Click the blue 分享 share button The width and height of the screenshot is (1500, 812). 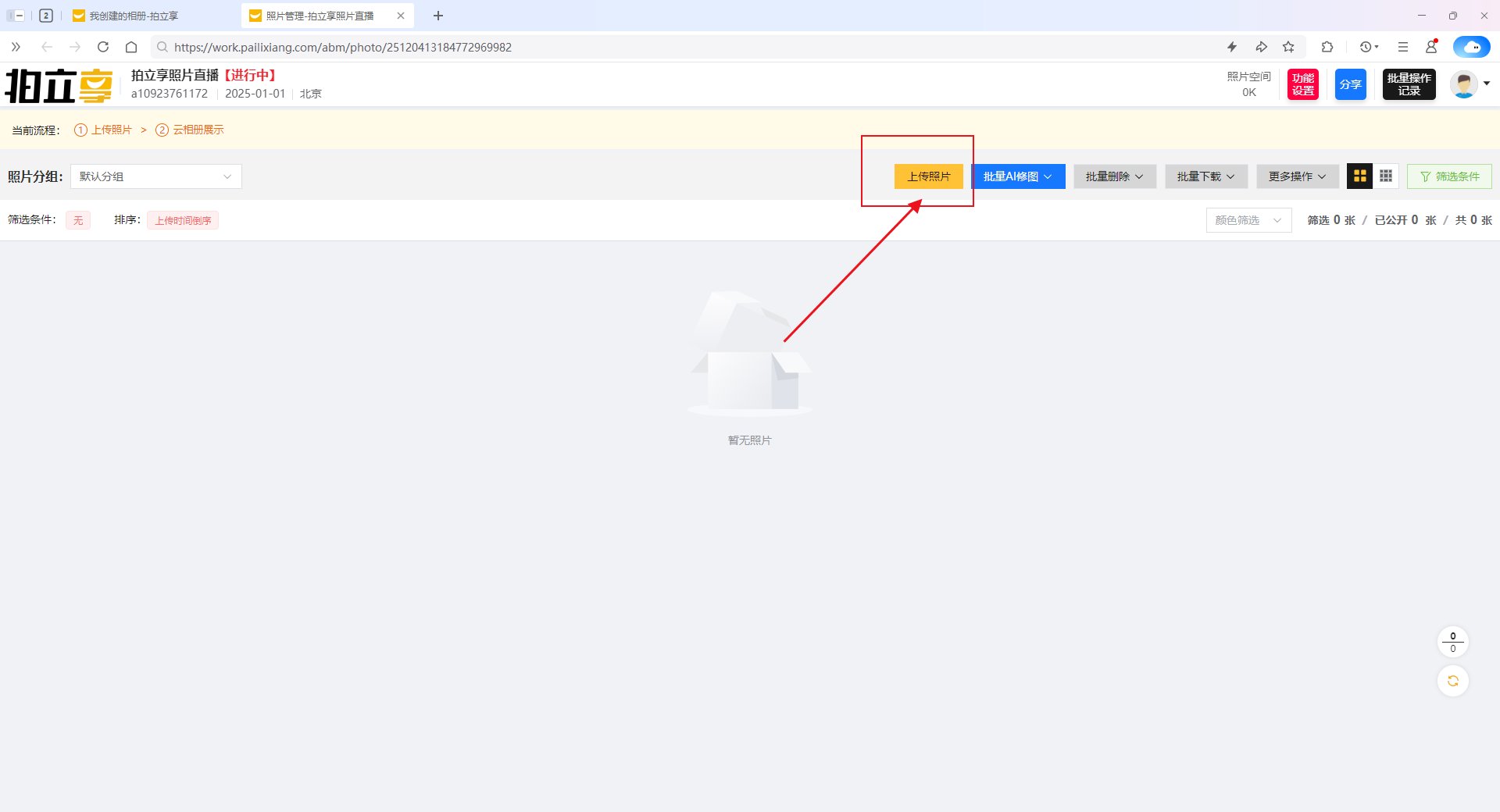[1350, 84]
